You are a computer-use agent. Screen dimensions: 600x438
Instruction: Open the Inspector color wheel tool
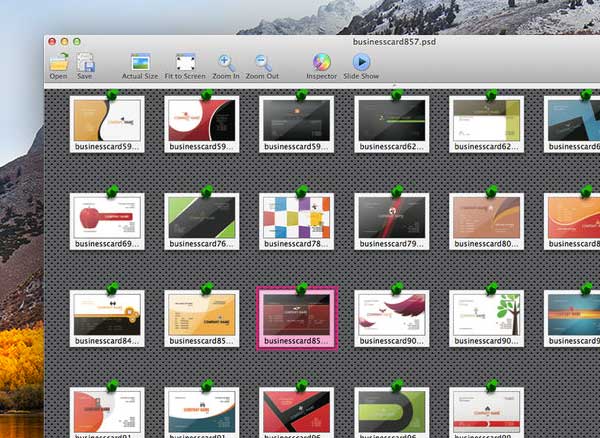click(322, 66)
